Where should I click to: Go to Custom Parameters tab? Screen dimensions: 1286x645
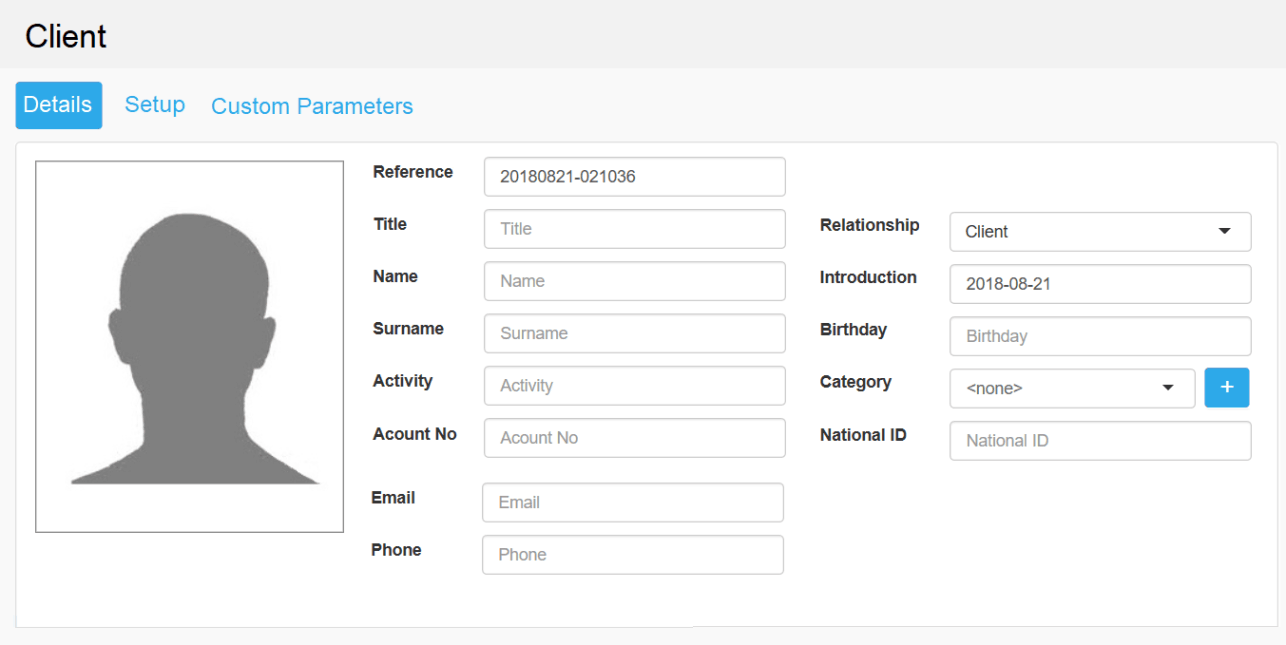tap(312, 106)
